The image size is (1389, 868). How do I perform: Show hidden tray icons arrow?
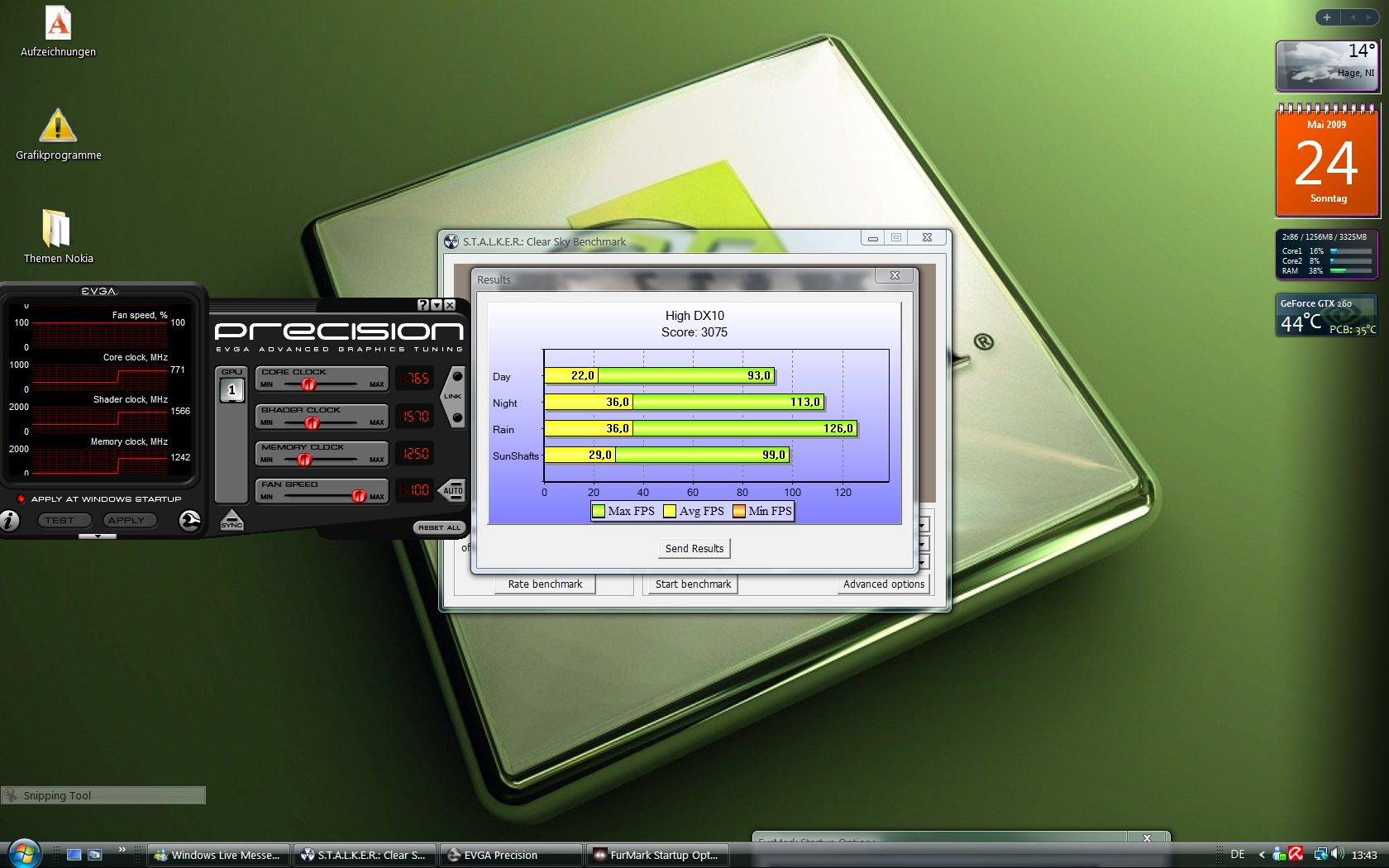1262,855
